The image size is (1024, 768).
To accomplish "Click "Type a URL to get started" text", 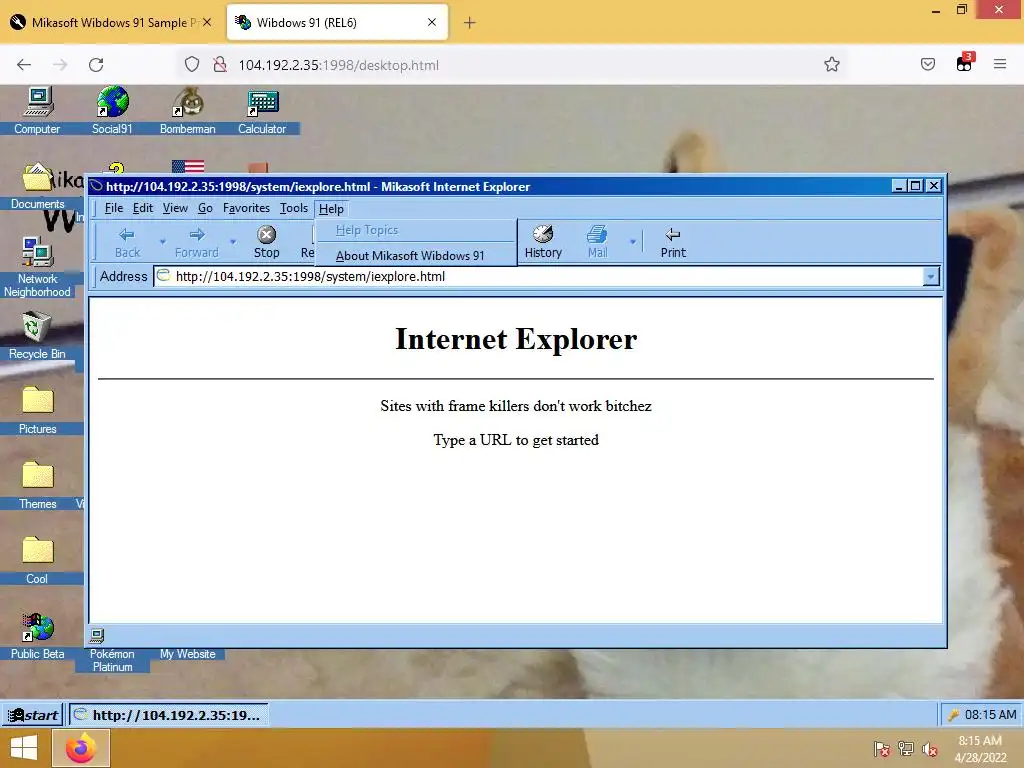I will coord(516,440).
